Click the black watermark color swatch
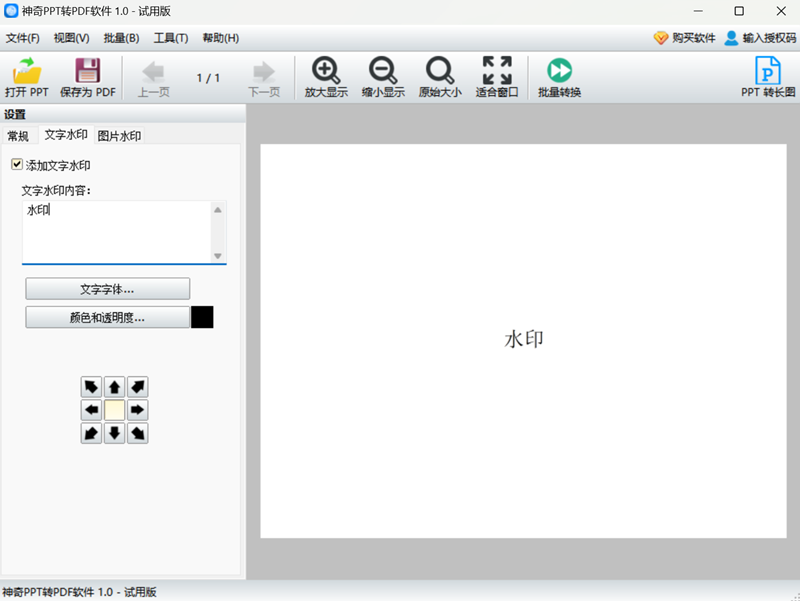 [202, 317]
